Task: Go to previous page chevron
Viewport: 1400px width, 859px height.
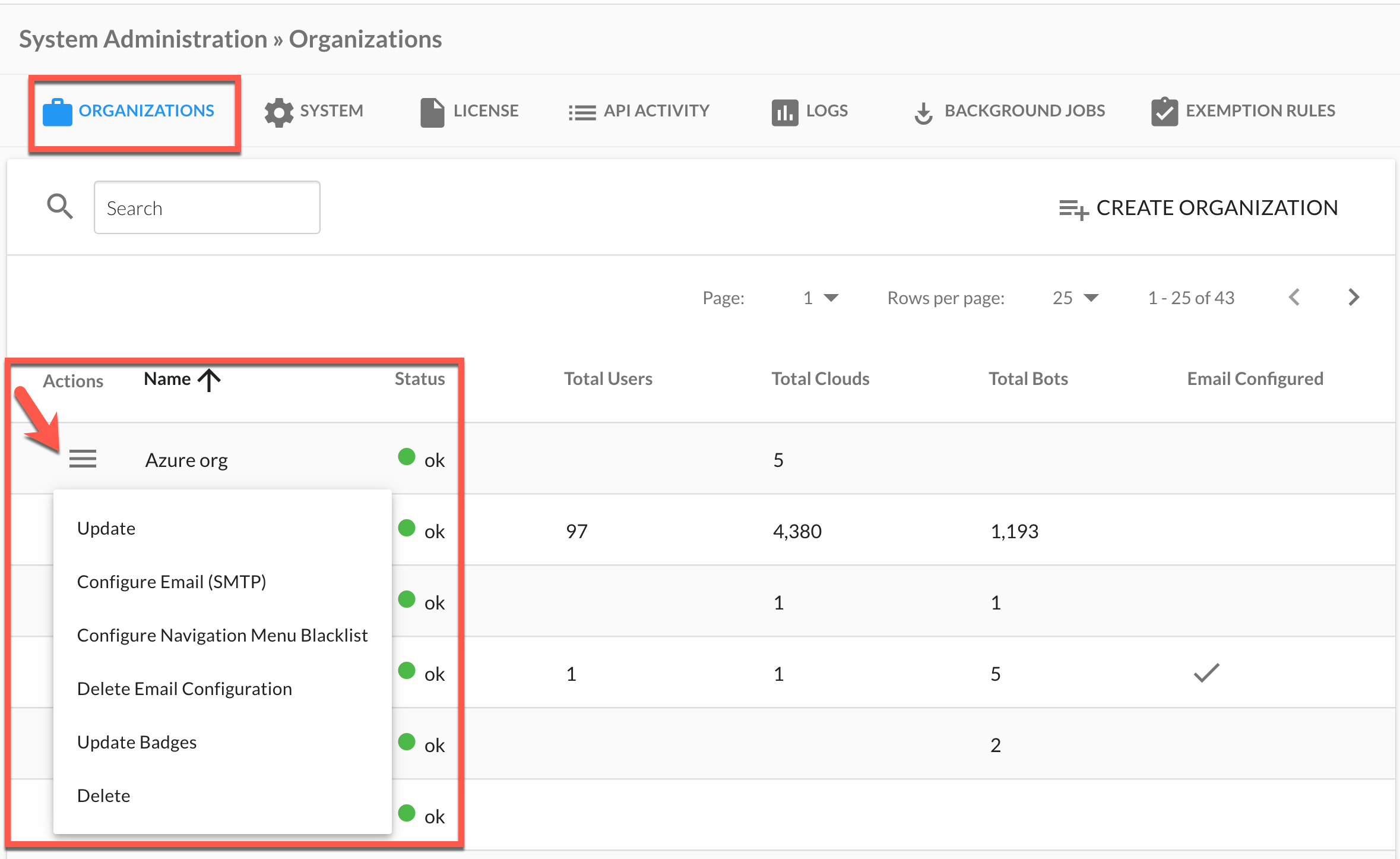Action: tap(1294, 297)
